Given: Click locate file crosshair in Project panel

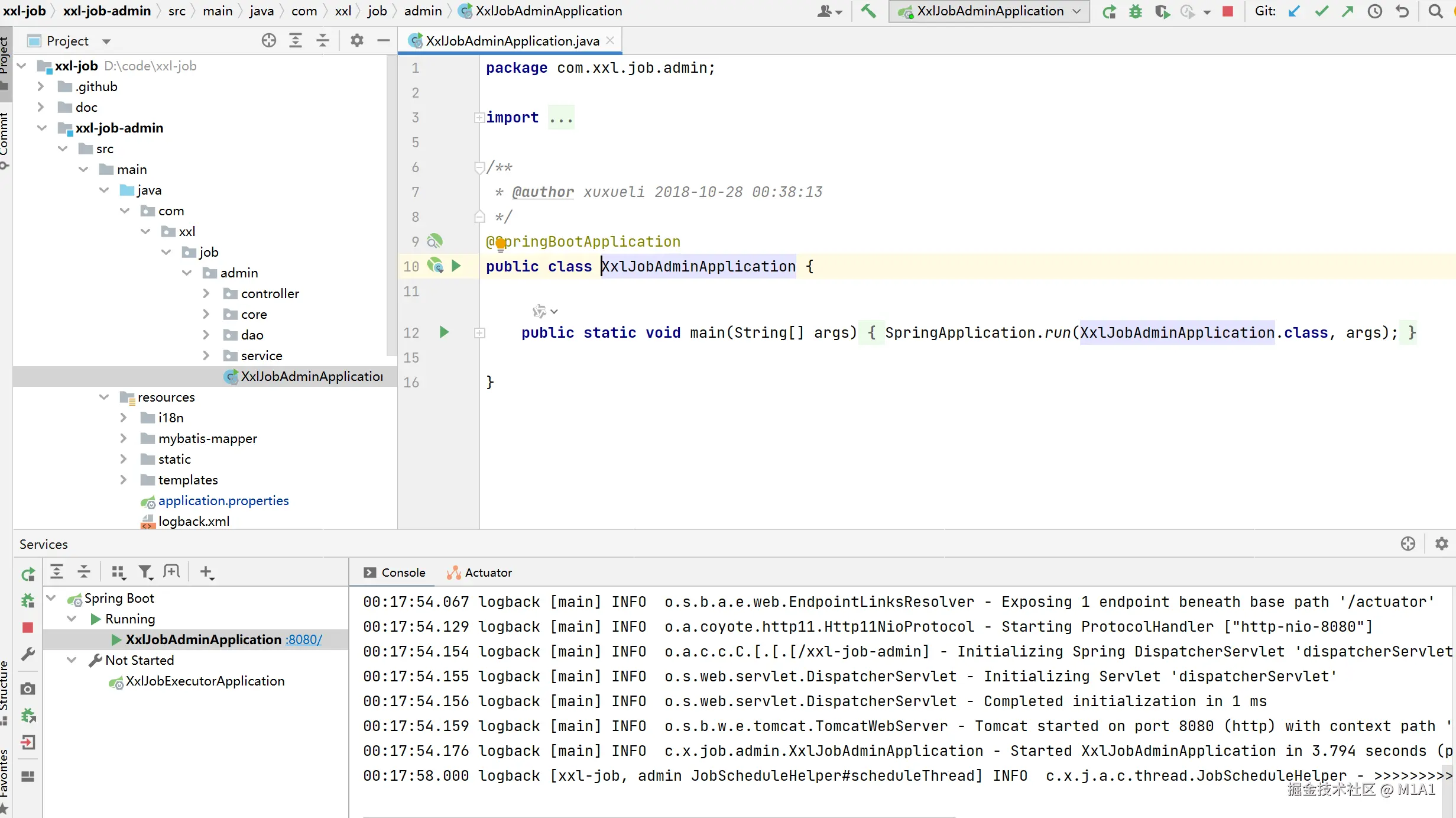Looking at the screenshot, I should click(x=269, y=41).
